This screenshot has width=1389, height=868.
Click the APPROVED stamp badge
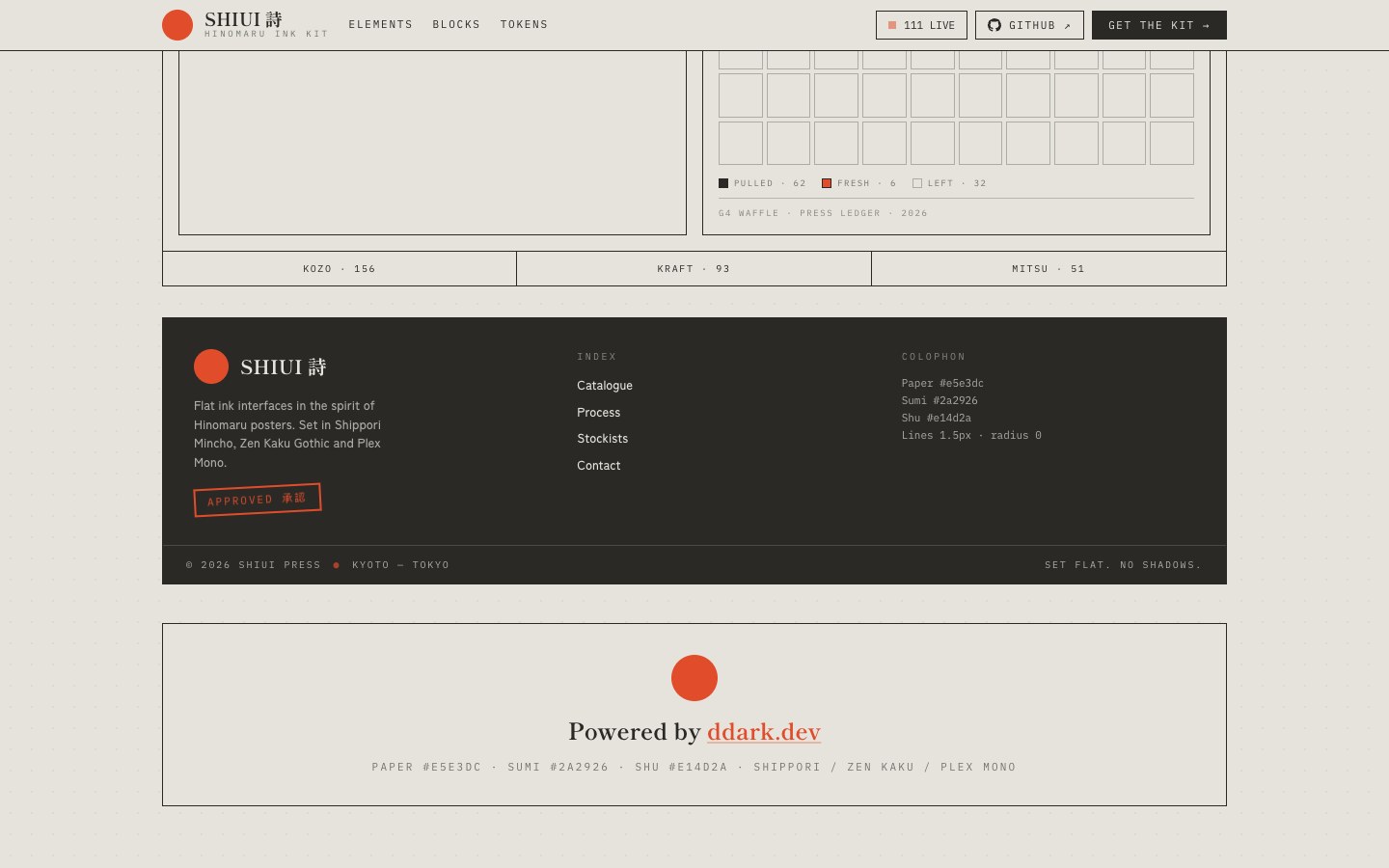(258, 500)
